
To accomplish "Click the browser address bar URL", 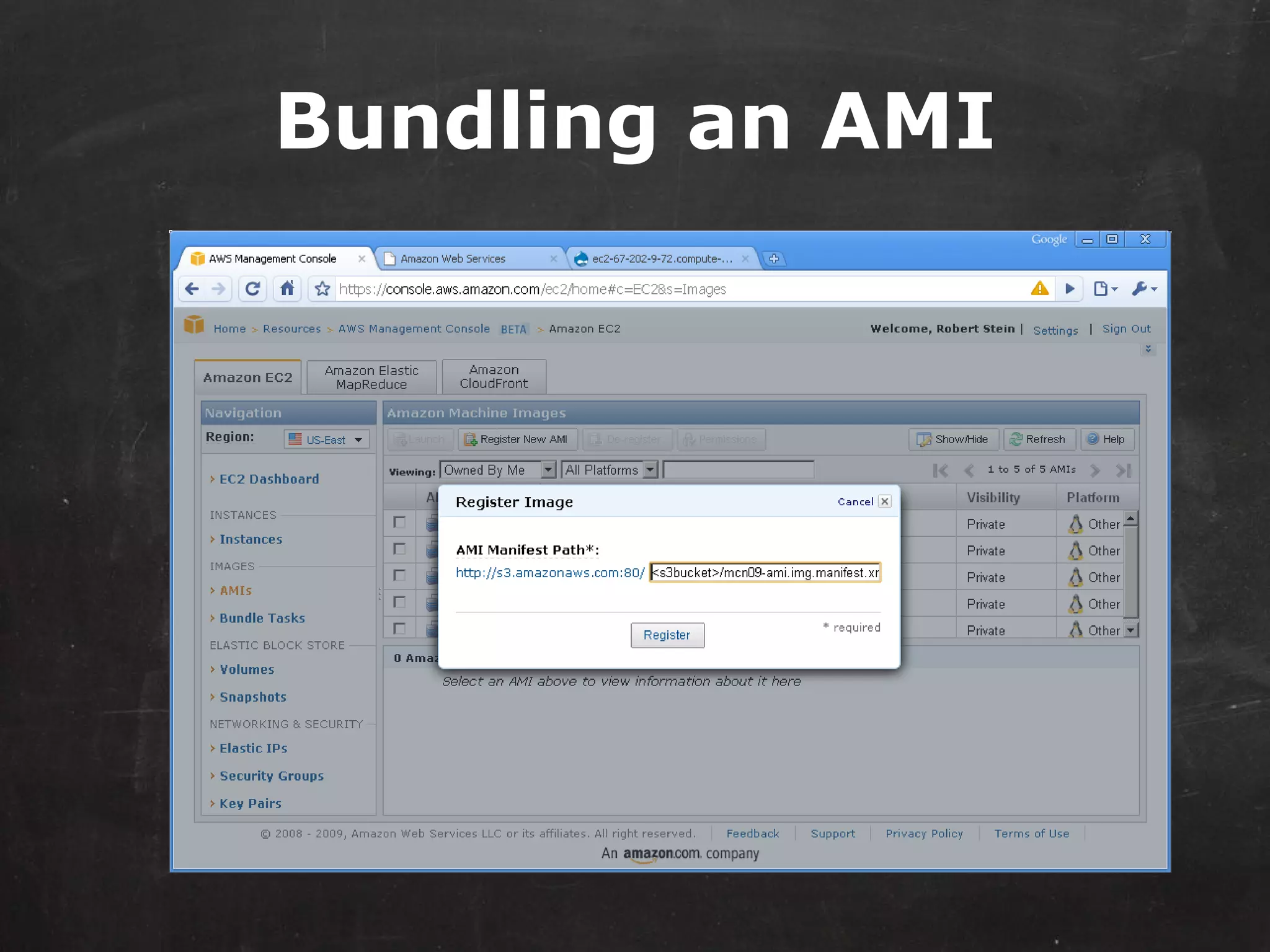I will [533, 289].
